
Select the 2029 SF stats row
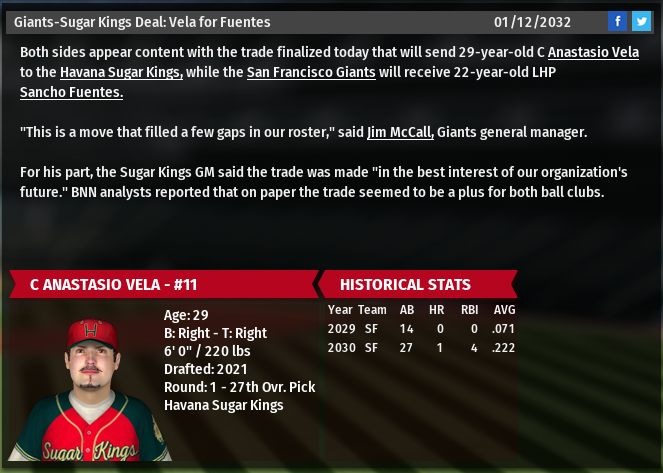(421, 328)
